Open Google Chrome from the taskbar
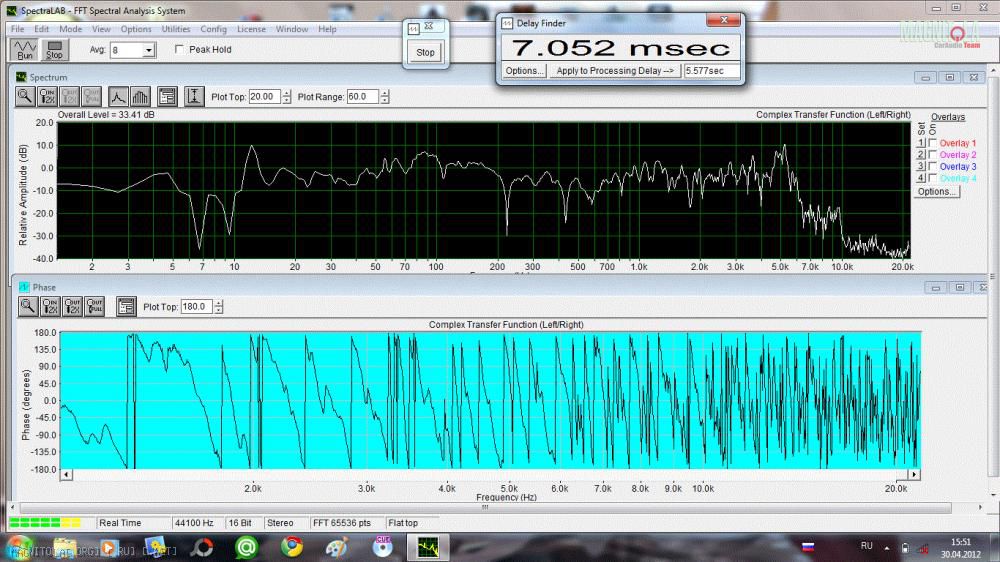 (x=292, y=547)
